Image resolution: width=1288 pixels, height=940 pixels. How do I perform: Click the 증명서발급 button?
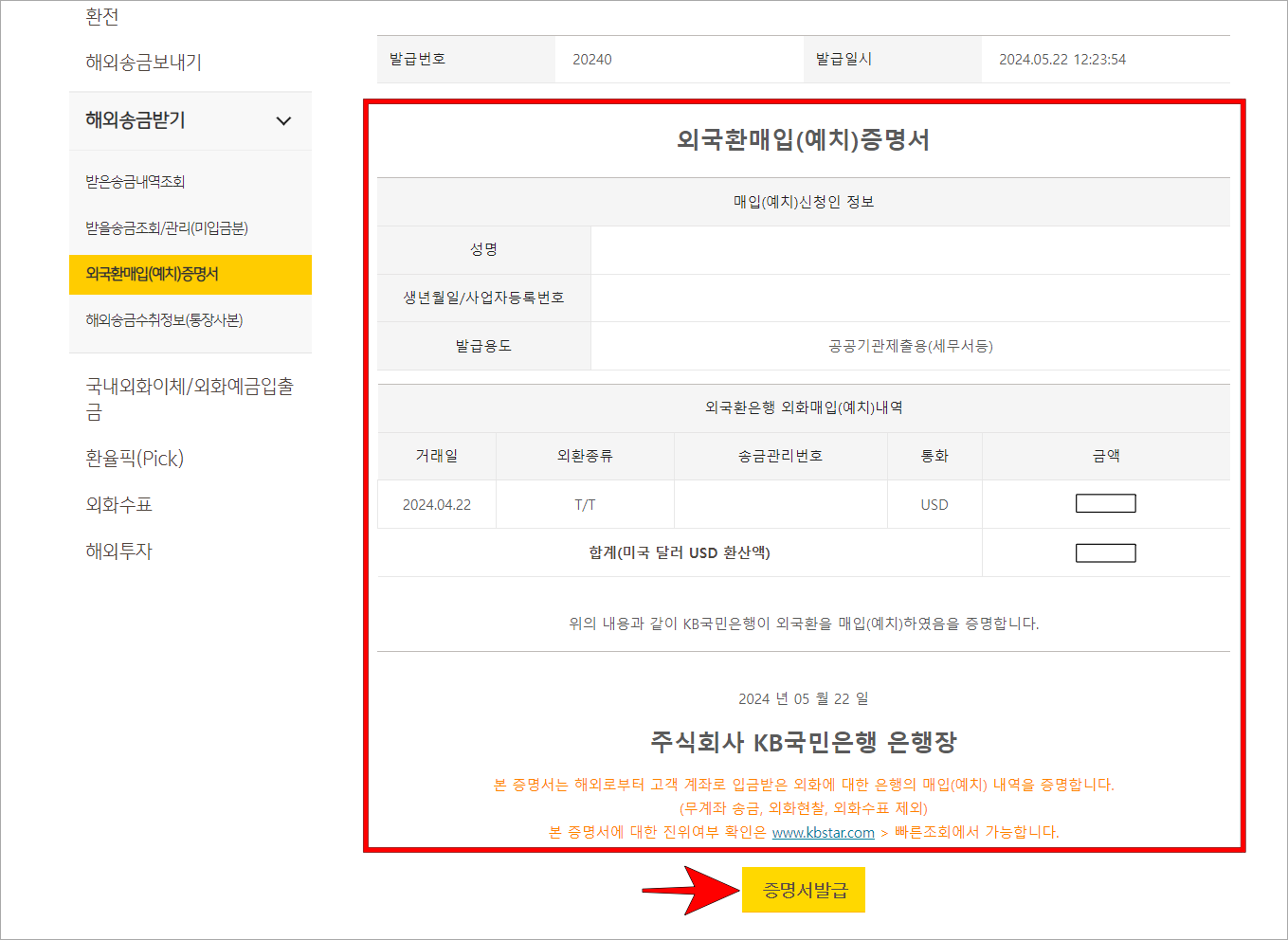[x=803, y=890]
